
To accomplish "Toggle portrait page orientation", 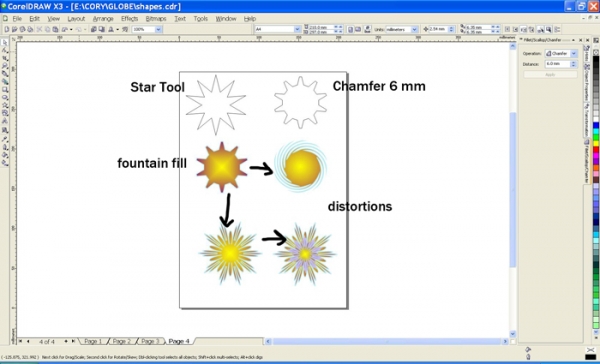I will click(350, 29).
